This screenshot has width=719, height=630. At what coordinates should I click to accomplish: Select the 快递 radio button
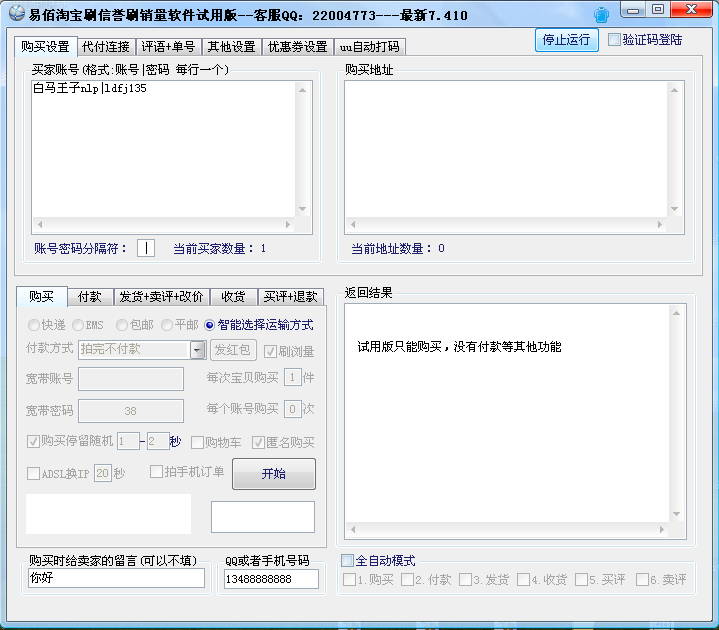coord(33,325)
